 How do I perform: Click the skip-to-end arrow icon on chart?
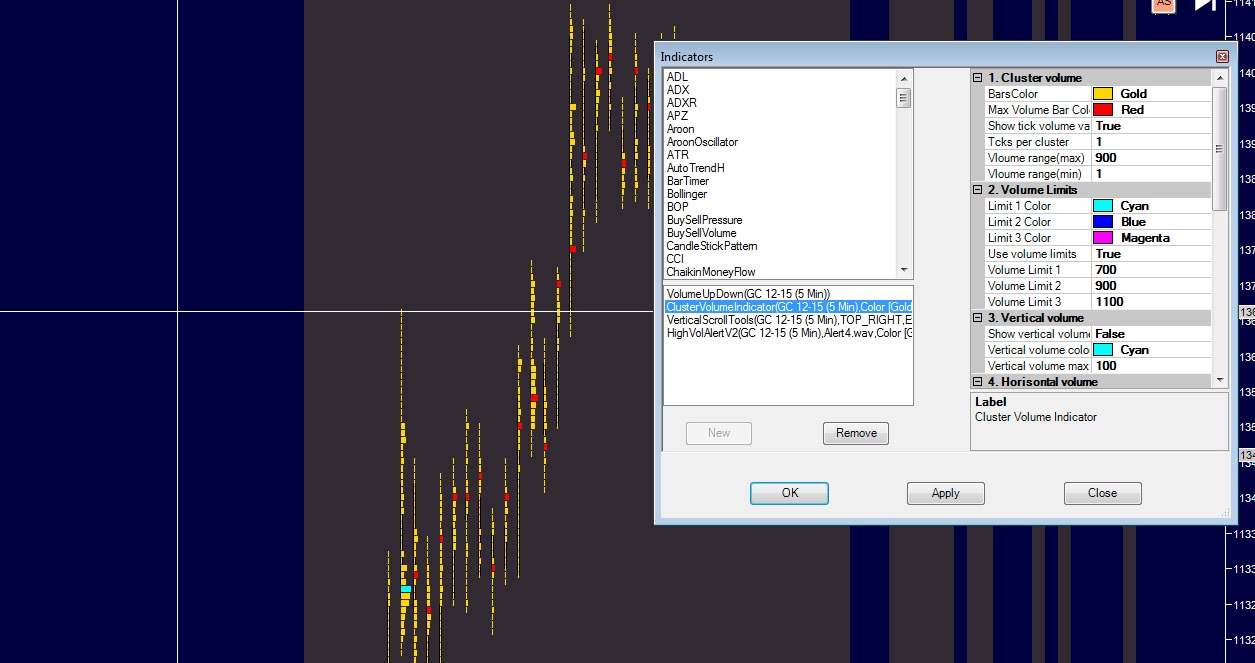1205,4
